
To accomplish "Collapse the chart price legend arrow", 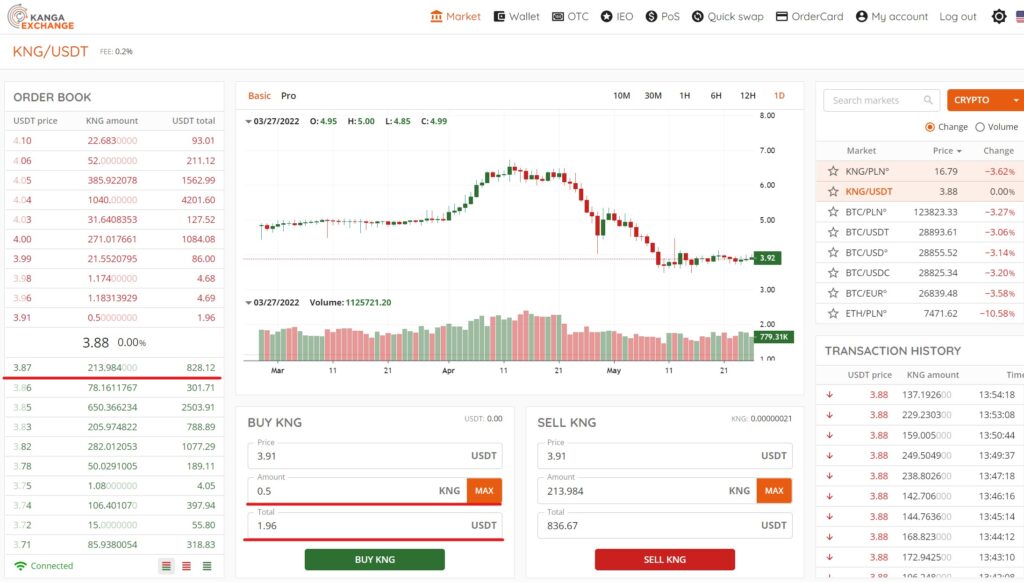I will (248, 121).
